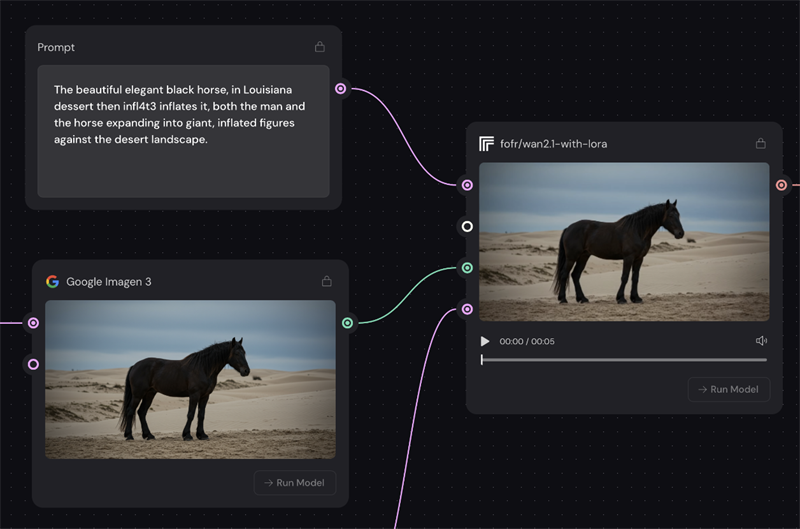Click the green image input port on the wan2.1 node
Image resolution: width=800 pixels, height=529 pixels.
coord(467,268)
